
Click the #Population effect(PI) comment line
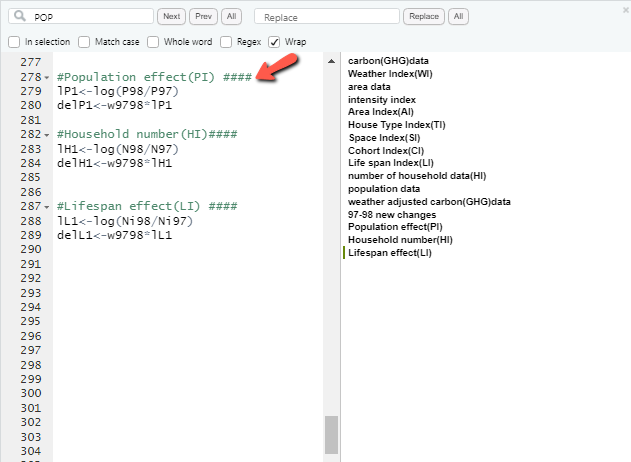click(154, 77)
